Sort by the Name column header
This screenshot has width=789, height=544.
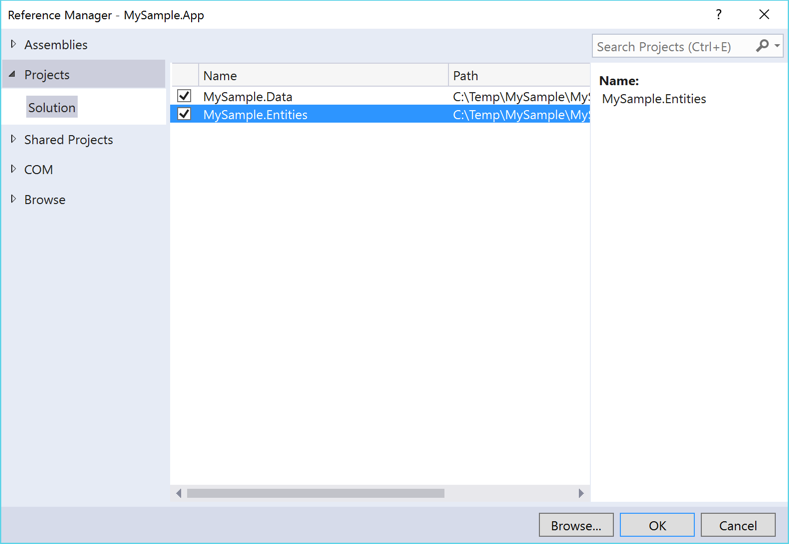(322, 76)
